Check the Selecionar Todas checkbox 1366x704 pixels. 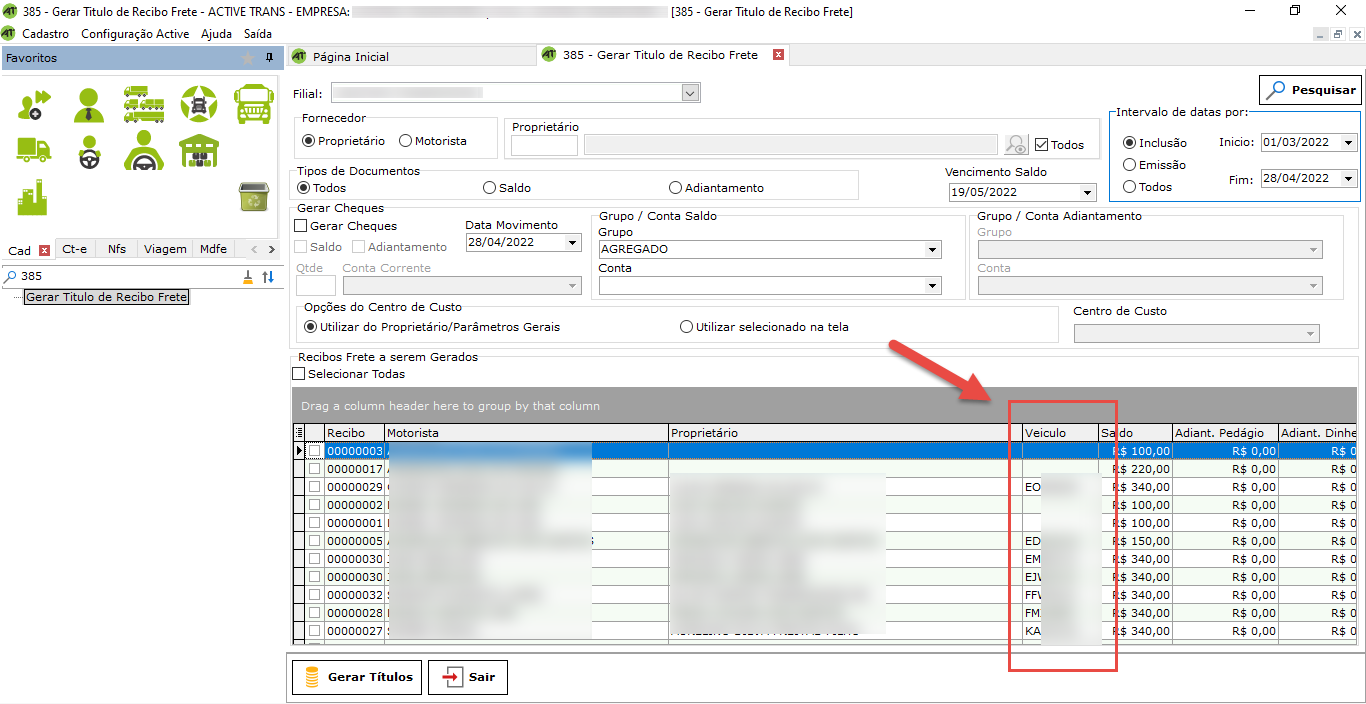[x=299, y=374]
